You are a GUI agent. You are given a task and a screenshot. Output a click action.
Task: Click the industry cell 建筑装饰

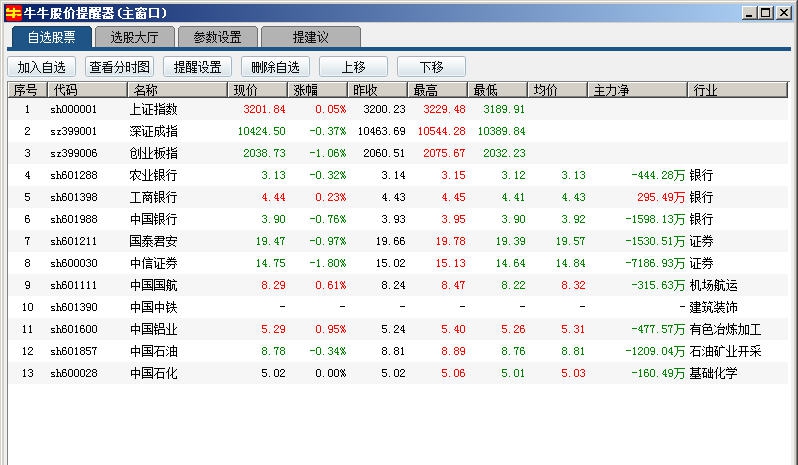[x=714, y=307]
